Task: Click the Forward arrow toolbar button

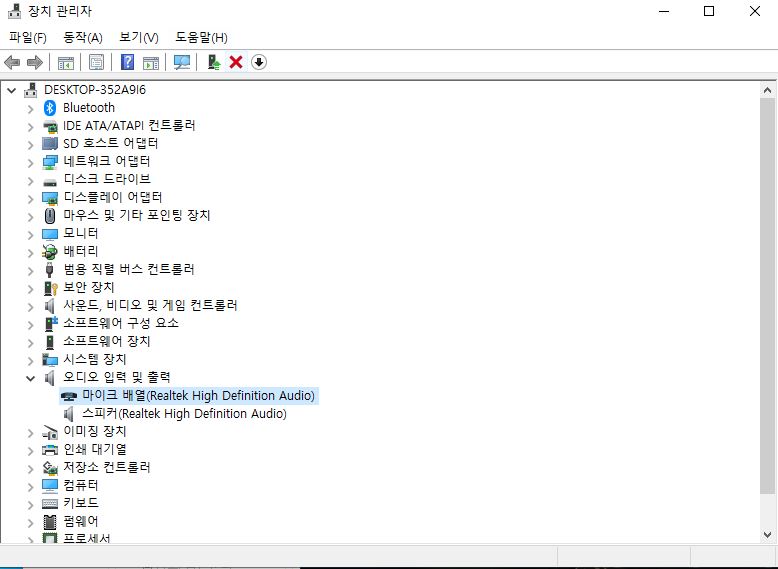Action: coord(35,63)
